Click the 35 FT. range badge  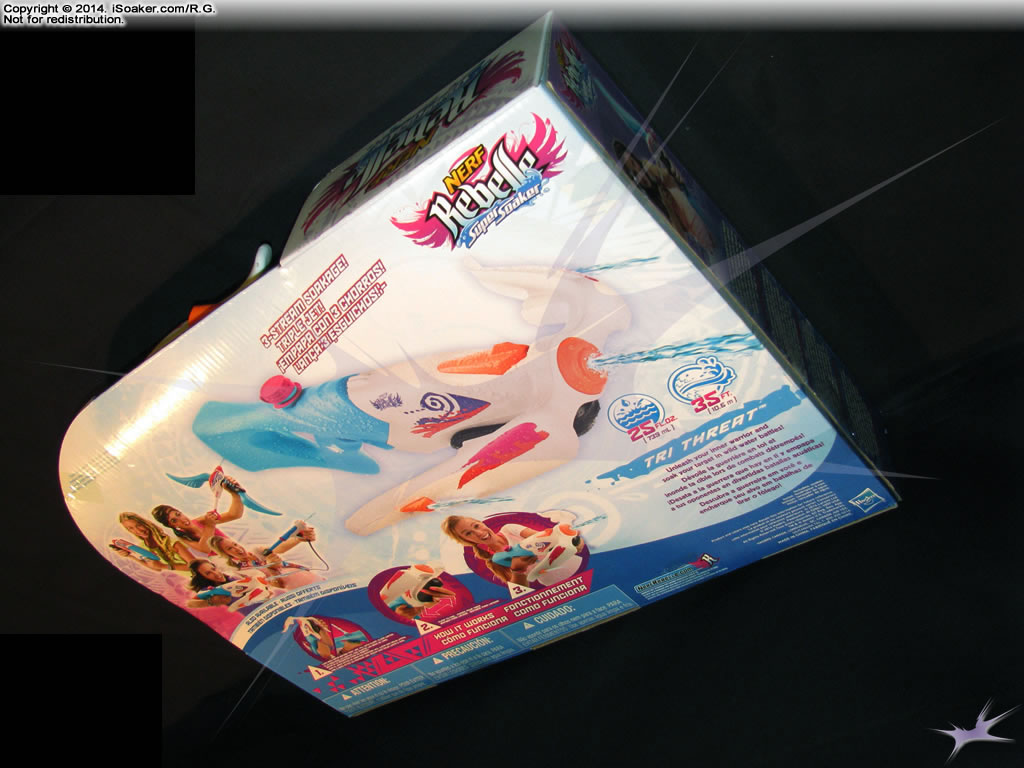[x=702, y=387]
